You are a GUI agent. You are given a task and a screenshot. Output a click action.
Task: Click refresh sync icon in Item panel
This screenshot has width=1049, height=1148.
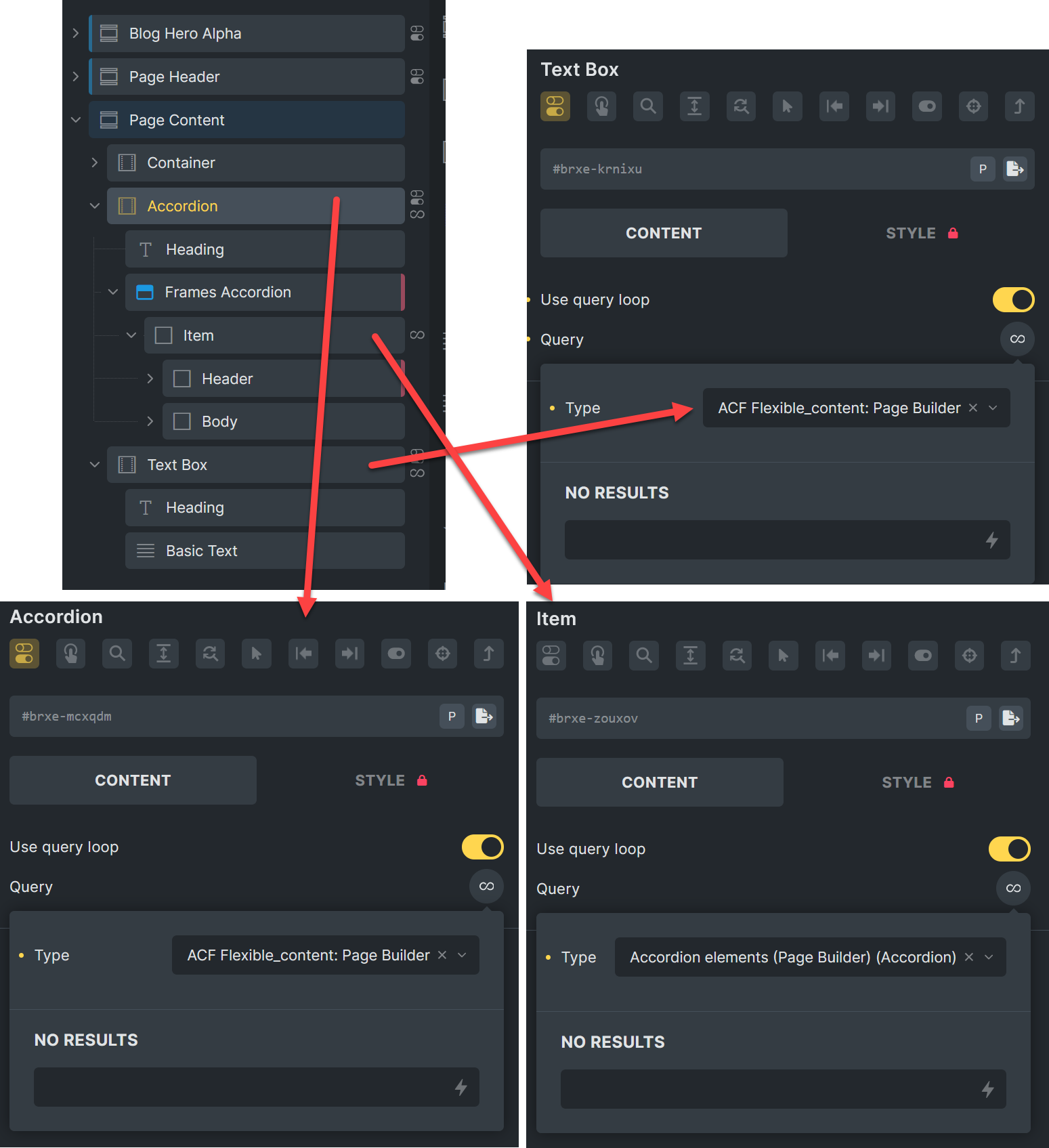(737, 656)
